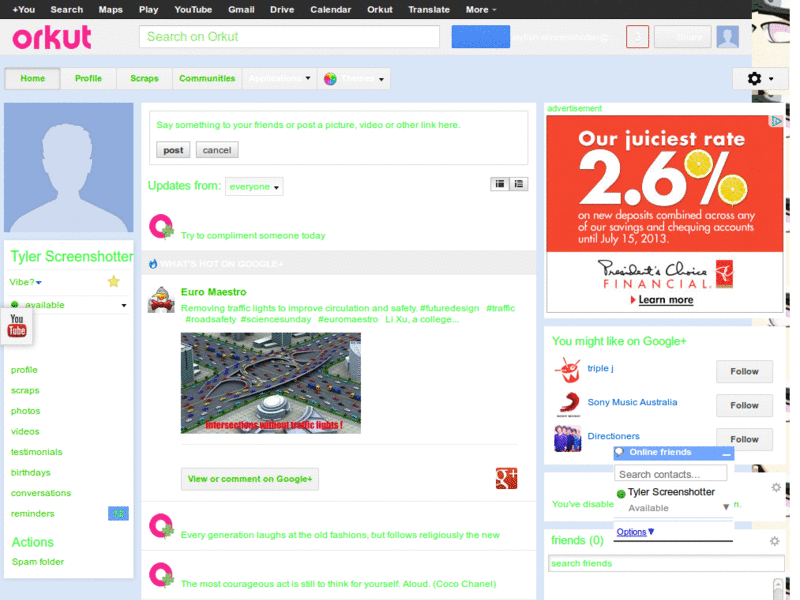800x600 pixels.
Task: Click the Google+ icon under Euro Maestro post
Action: coord(506,479)
